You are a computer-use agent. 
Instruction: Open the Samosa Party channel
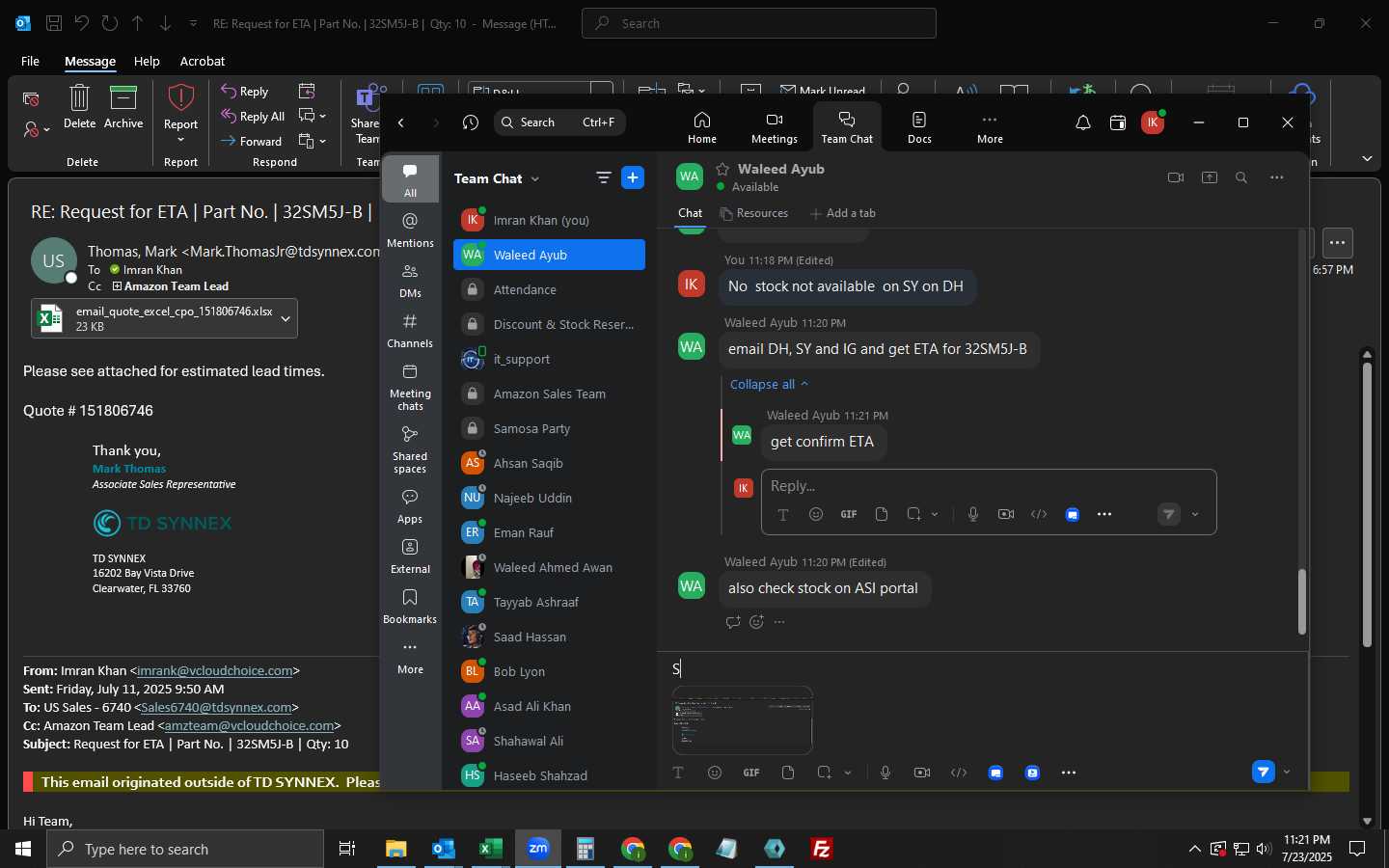549,428
